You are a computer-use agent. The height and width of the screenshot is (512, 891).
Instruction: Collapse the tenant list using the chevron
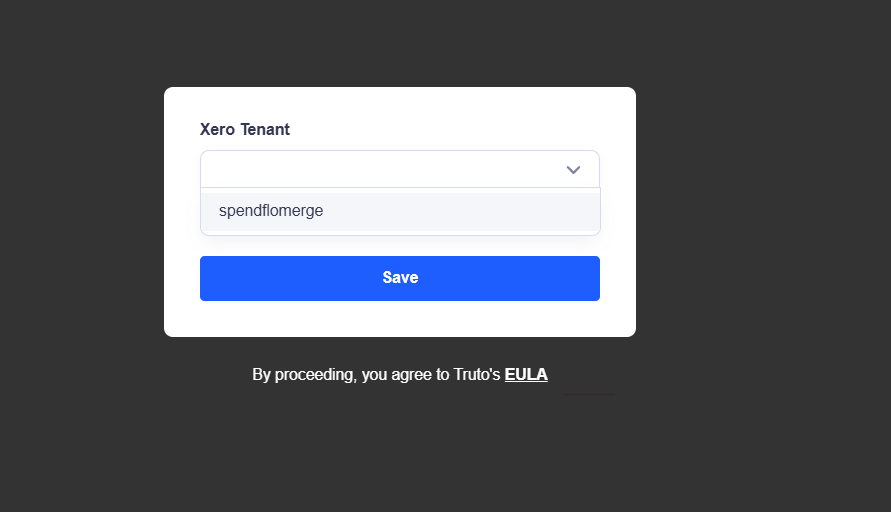coord(573,170)
